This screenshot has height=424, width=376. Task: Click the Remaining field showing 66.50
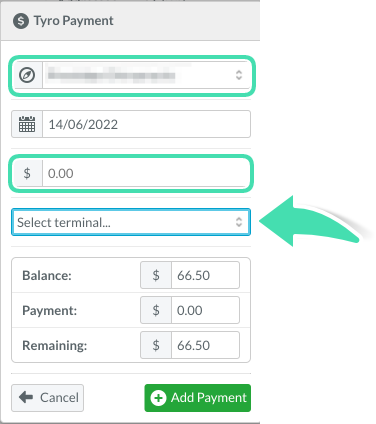[205, 345]
